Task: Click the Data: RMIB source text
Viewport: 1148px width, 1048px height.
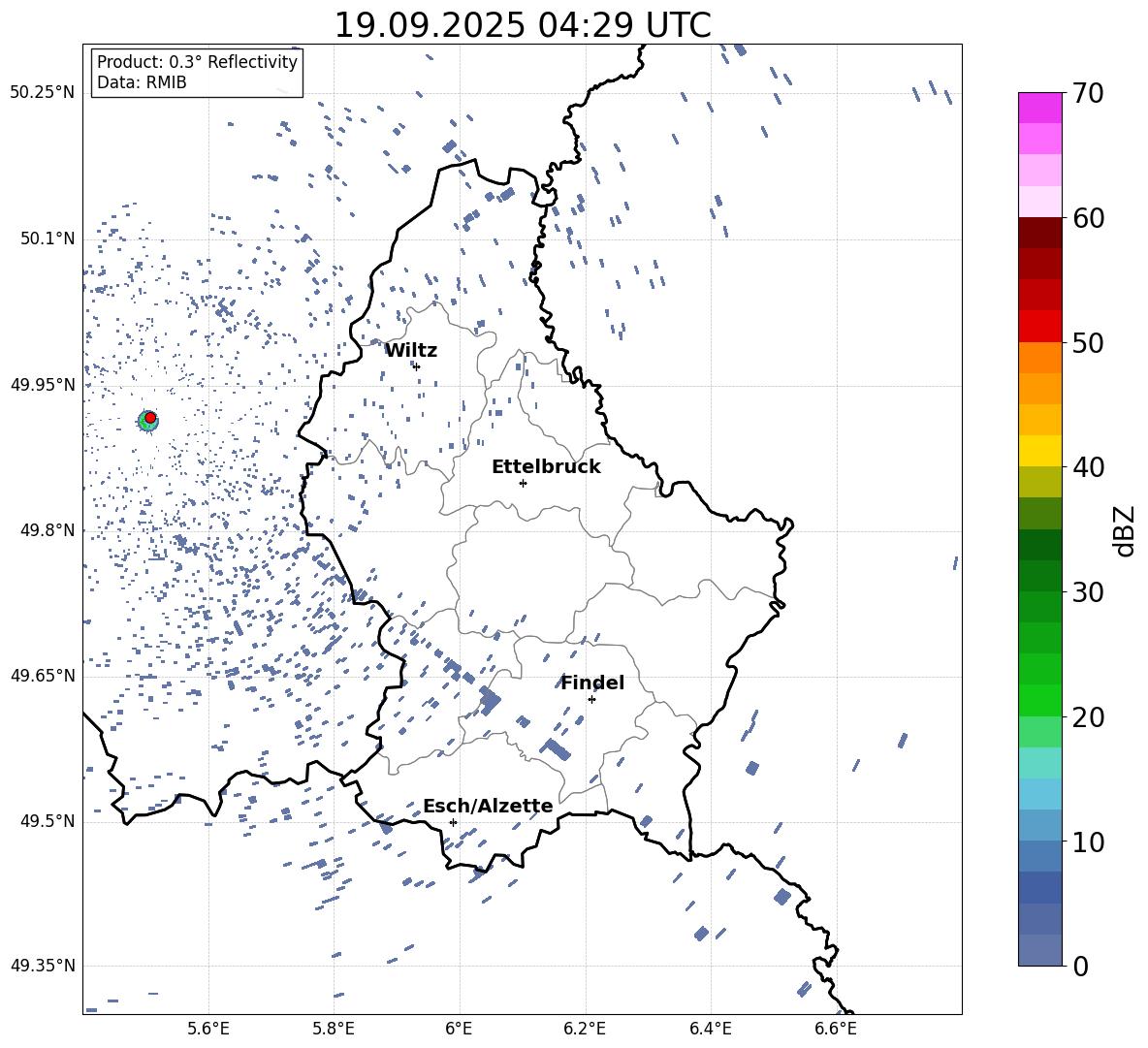Action: [x=142, y=82]
